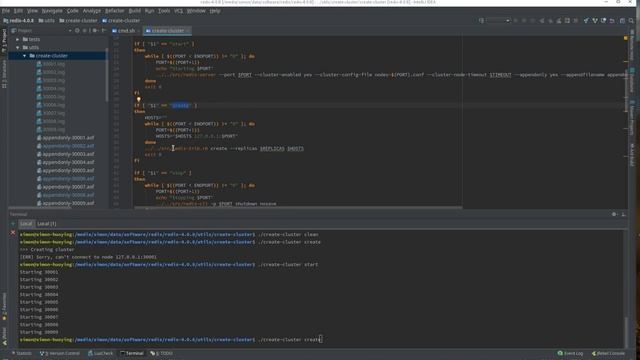The width and height of the screenshot is (640, 360).
Task: Open the Structure tool window side tab
Action: tap(4, 73)
